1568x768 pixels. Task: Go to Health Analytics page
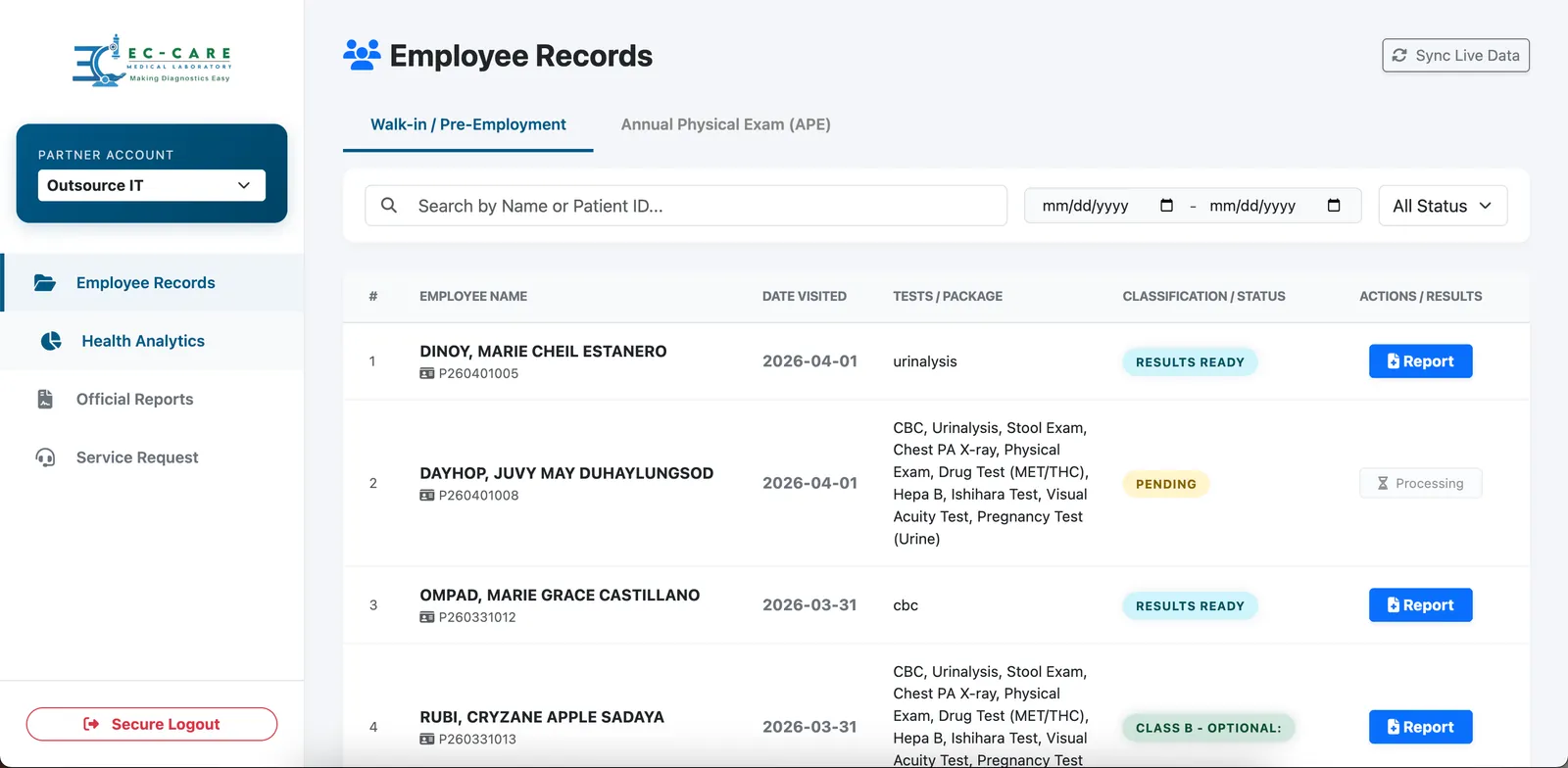click(x=152, y=341)
